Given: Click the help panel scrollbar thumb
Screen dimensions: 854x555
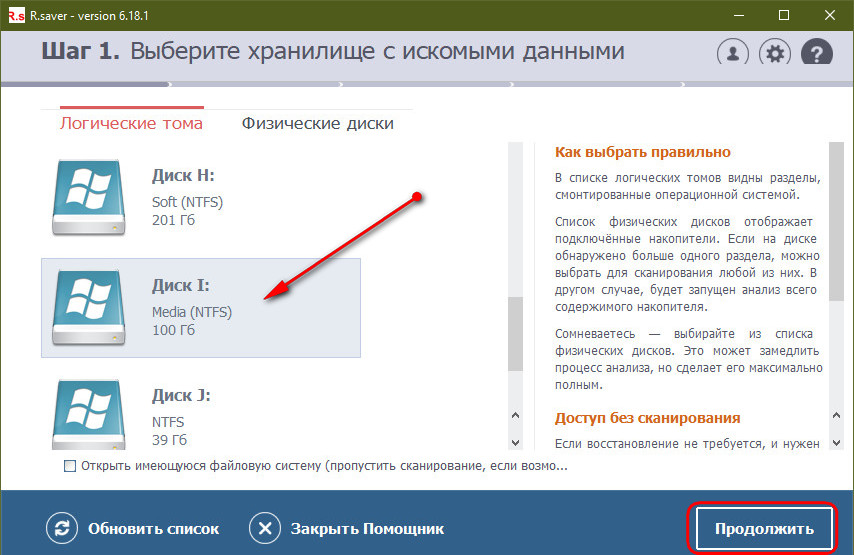Looking at the screenshot, I should [x=836, y=221].
